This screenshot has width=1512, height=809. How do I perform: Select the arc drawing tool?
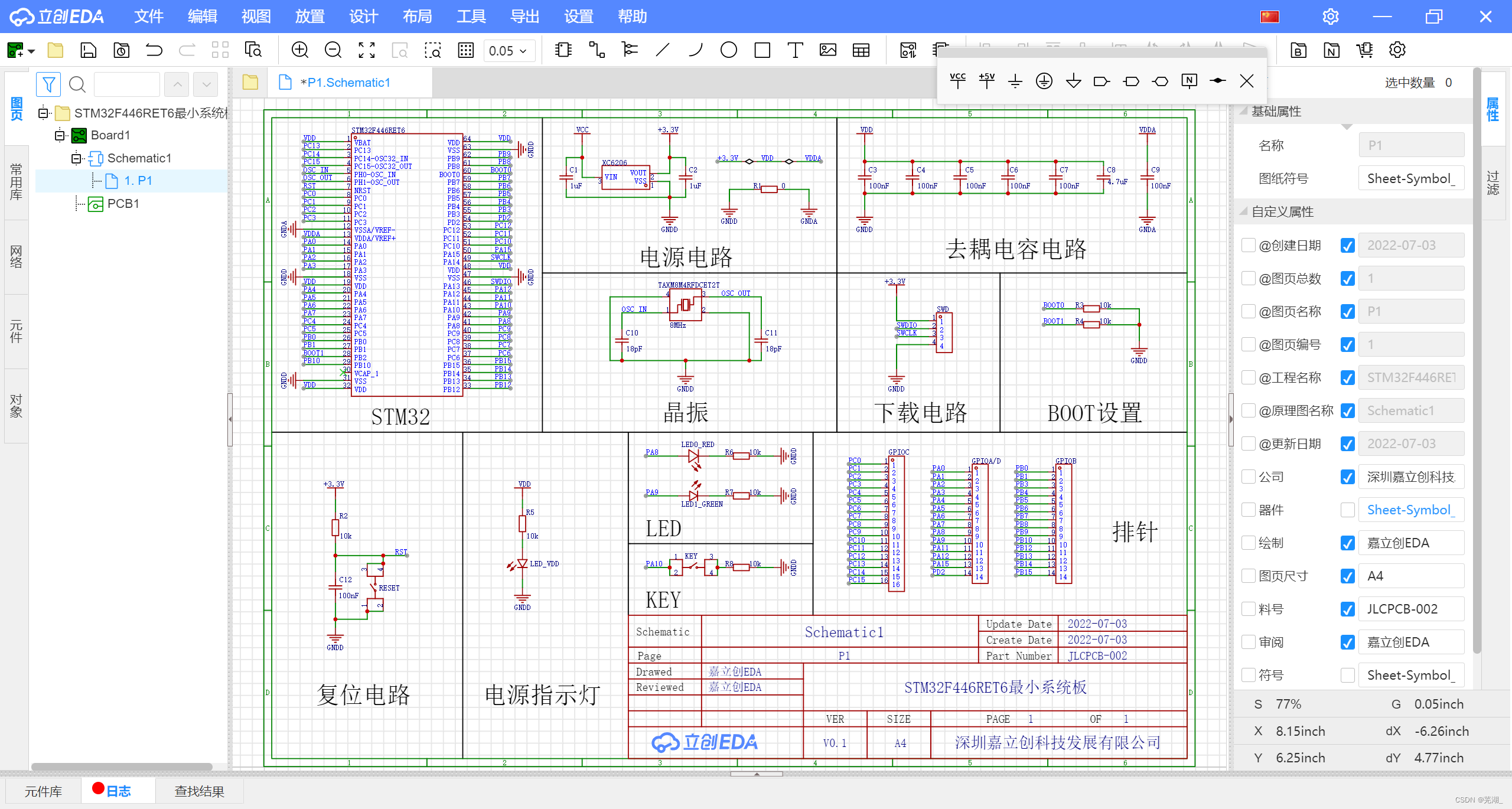(696, 50)
